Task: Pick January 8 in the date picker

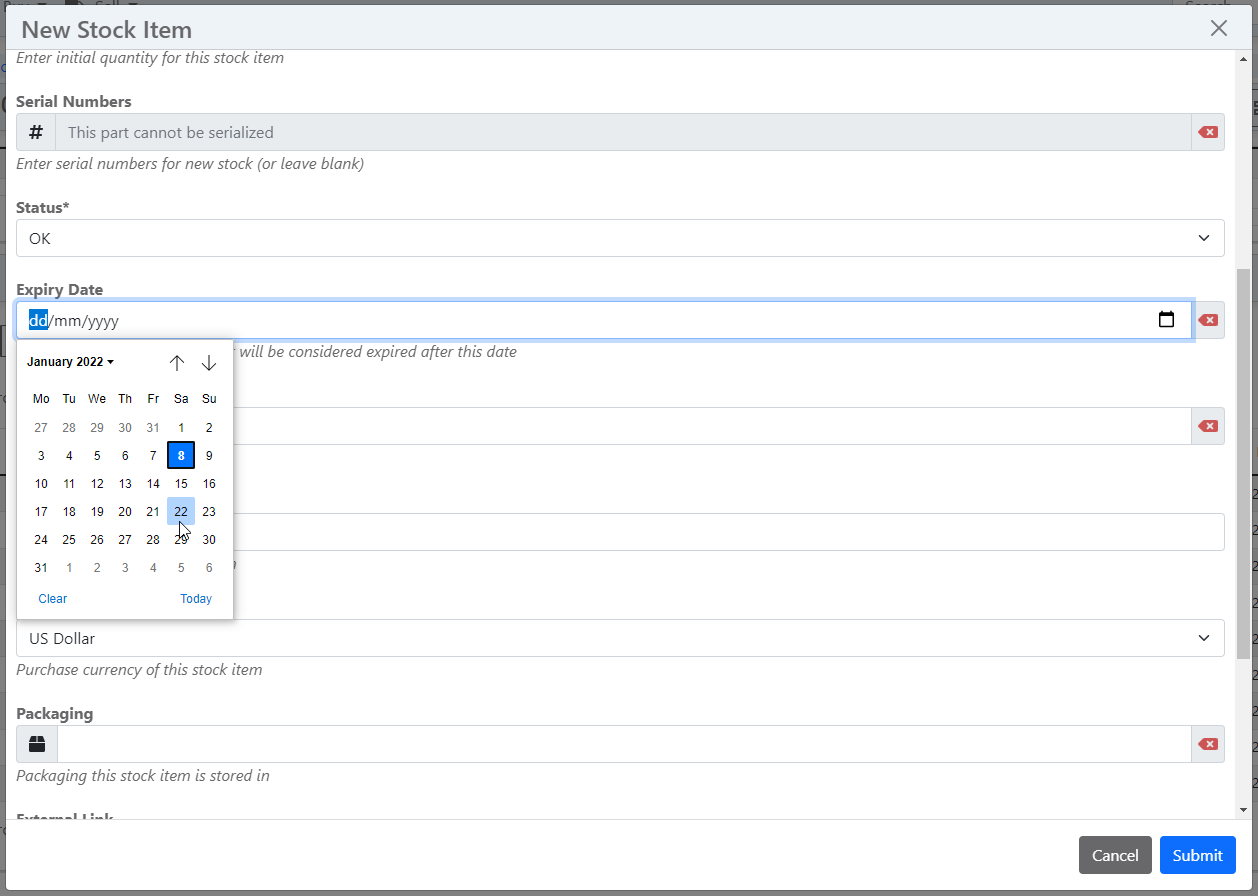Action: click(x=181, y=455)
